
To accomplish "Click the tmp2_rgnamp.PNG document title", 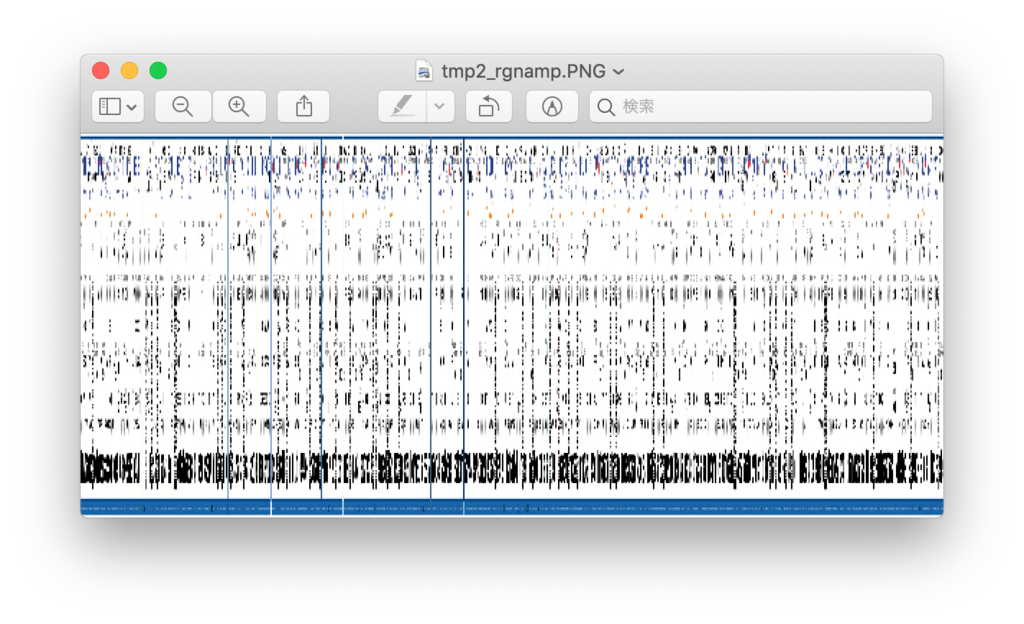I will pyautogui.click(x=524, y=71).
